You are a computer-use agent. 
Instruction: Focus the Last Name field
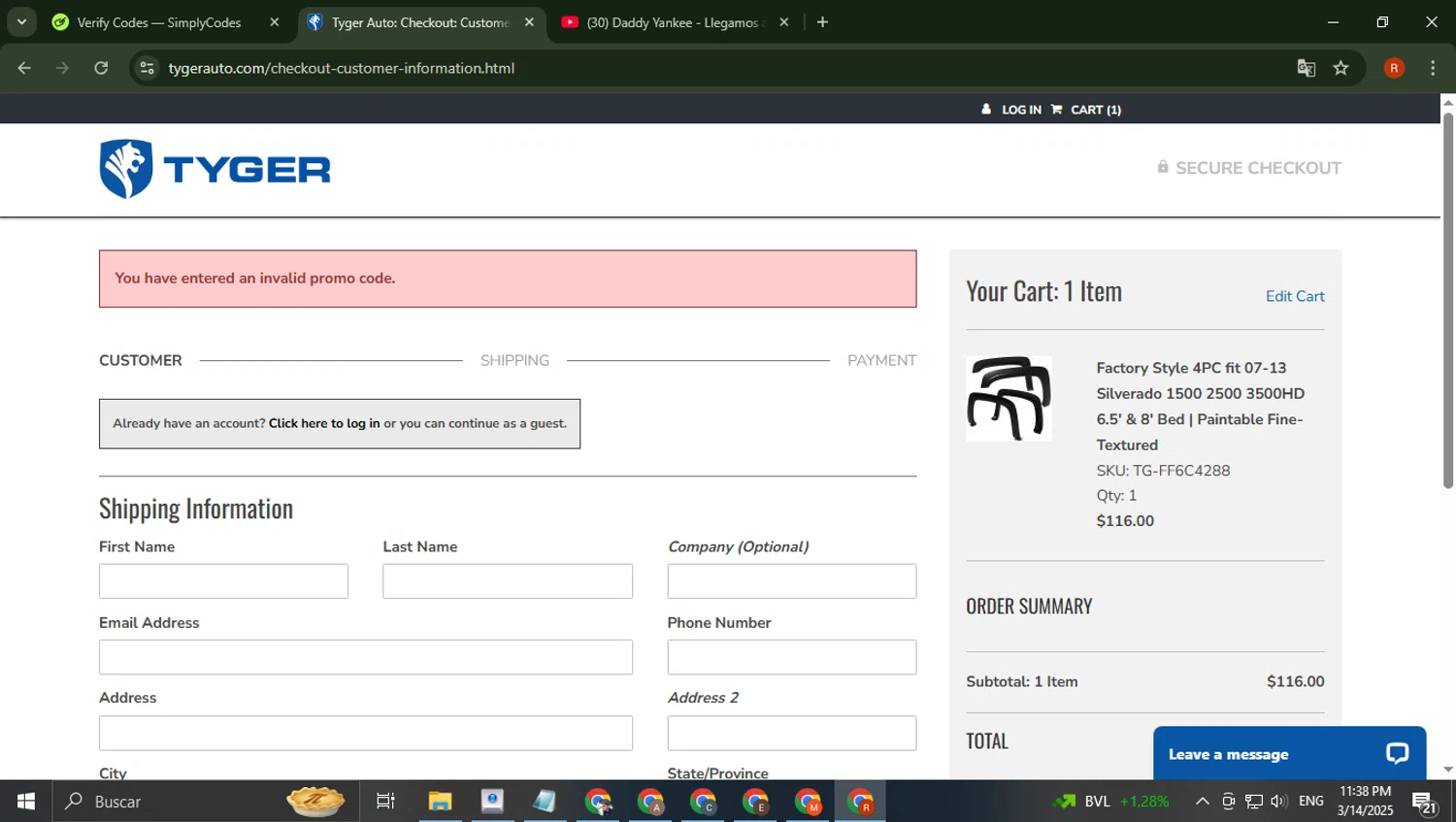[x=508, y=581]
